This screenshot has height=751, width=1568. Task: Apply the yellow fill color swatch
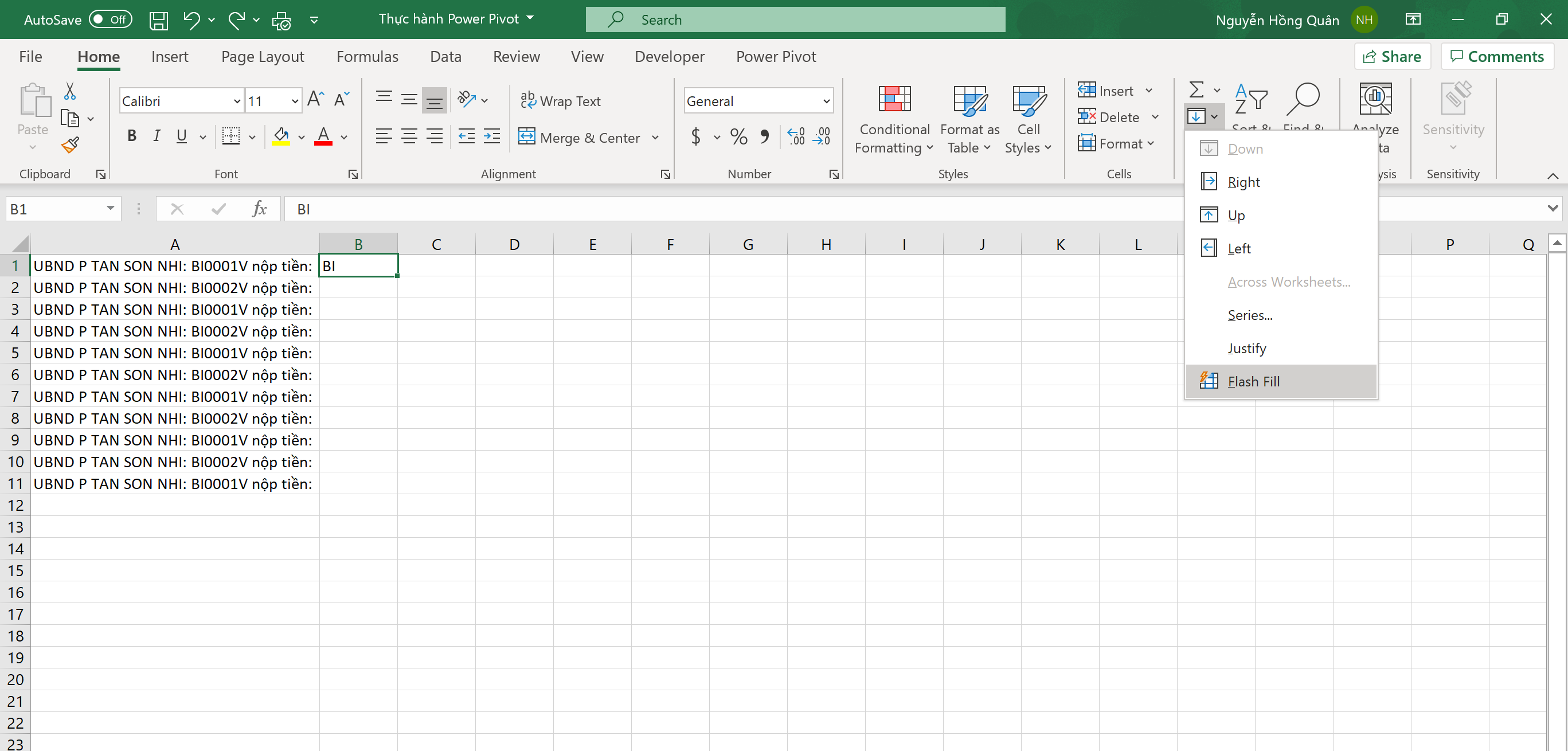click(280, 136)
